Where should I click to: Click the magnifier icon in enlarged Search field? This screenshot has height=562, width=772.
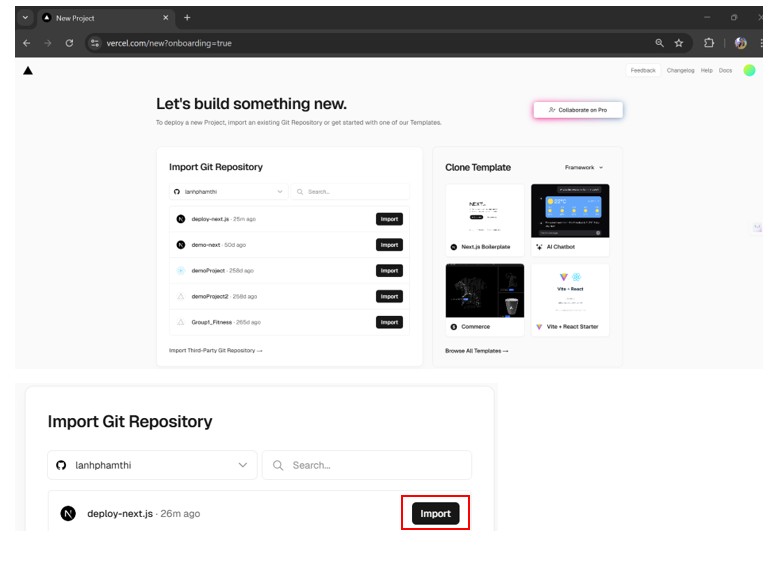coord(278,465)
